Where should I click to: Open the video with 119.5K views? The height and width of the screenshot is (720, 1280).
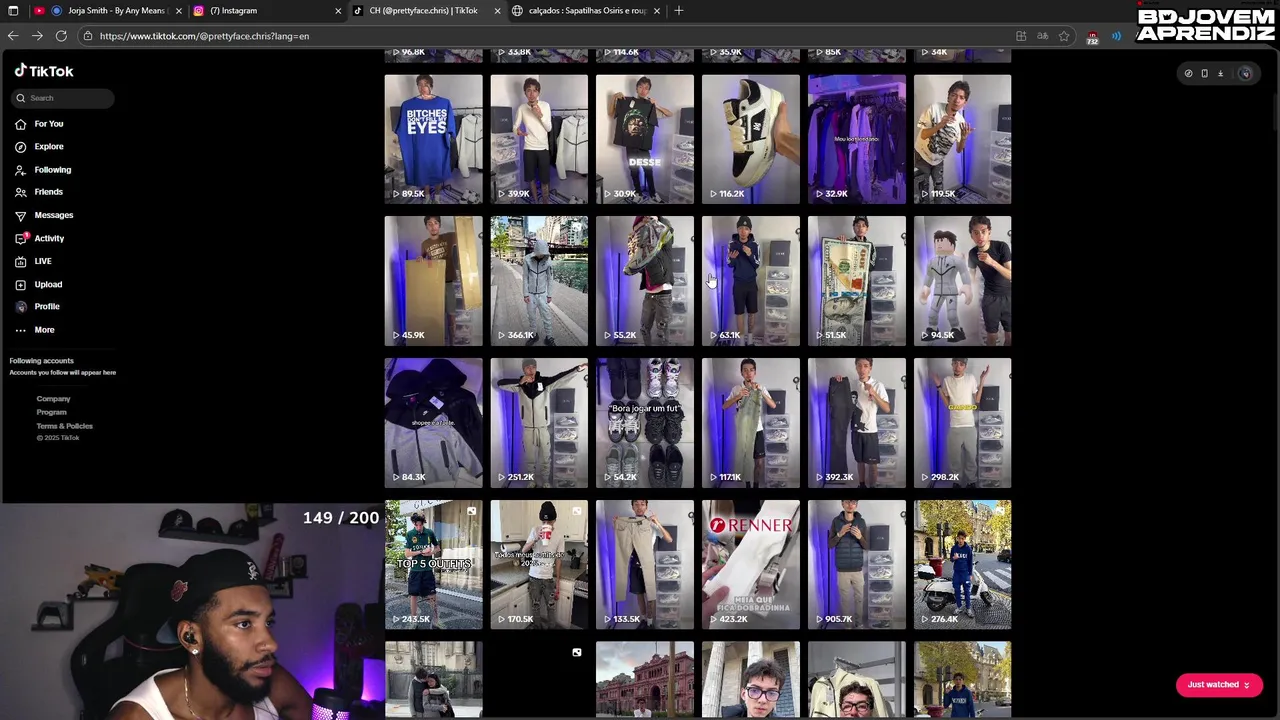click(x=963, y=139)
